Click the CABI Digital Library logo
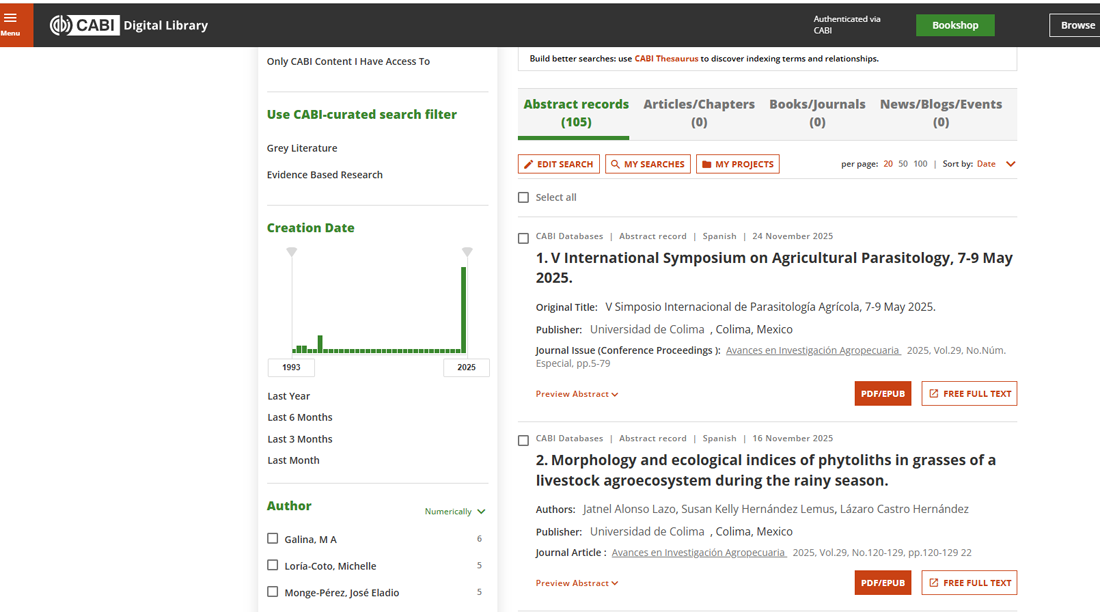The height and width of the screenshot is (612, 1100). (129, 25)
